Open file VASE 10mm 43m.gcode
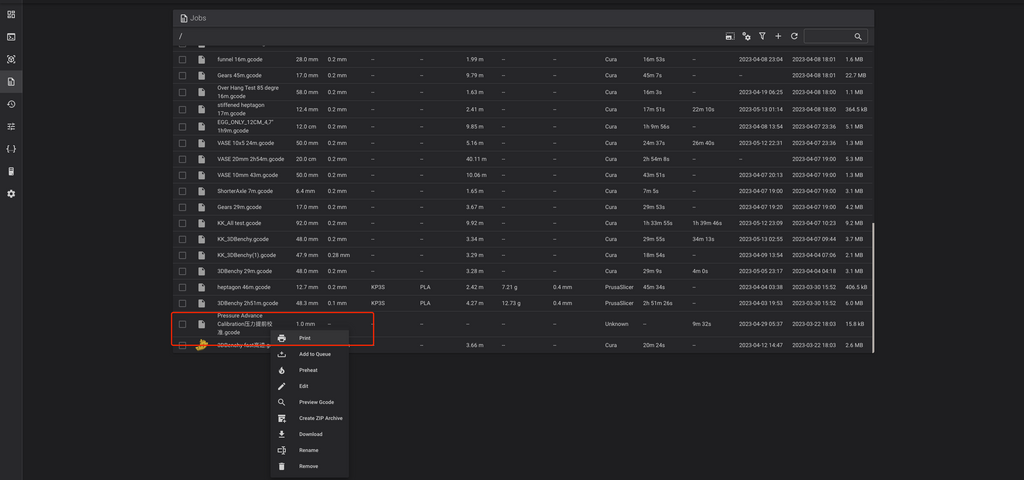Screen dimensions: 1024x480 (248, 175)
